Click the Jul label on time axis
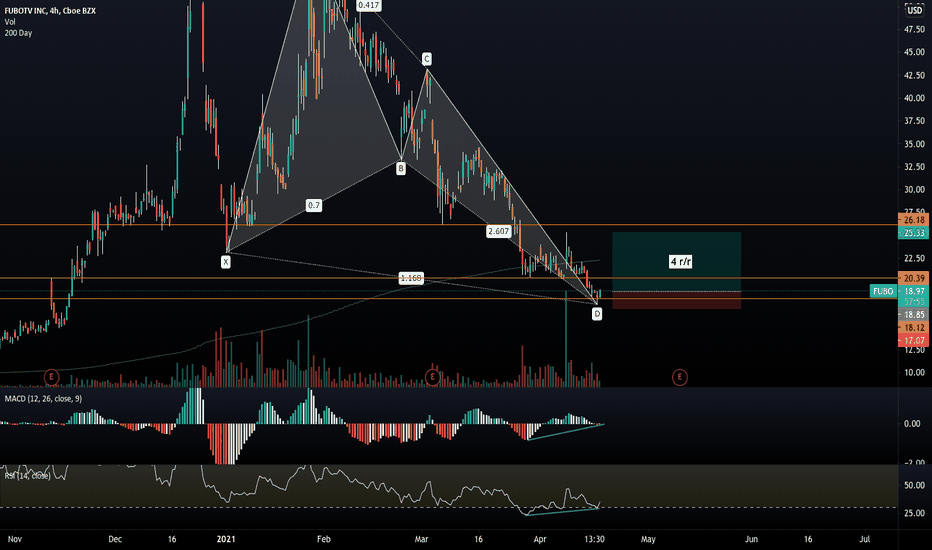The height and width of the screenshot is (550, 932). tap(865, 539)
